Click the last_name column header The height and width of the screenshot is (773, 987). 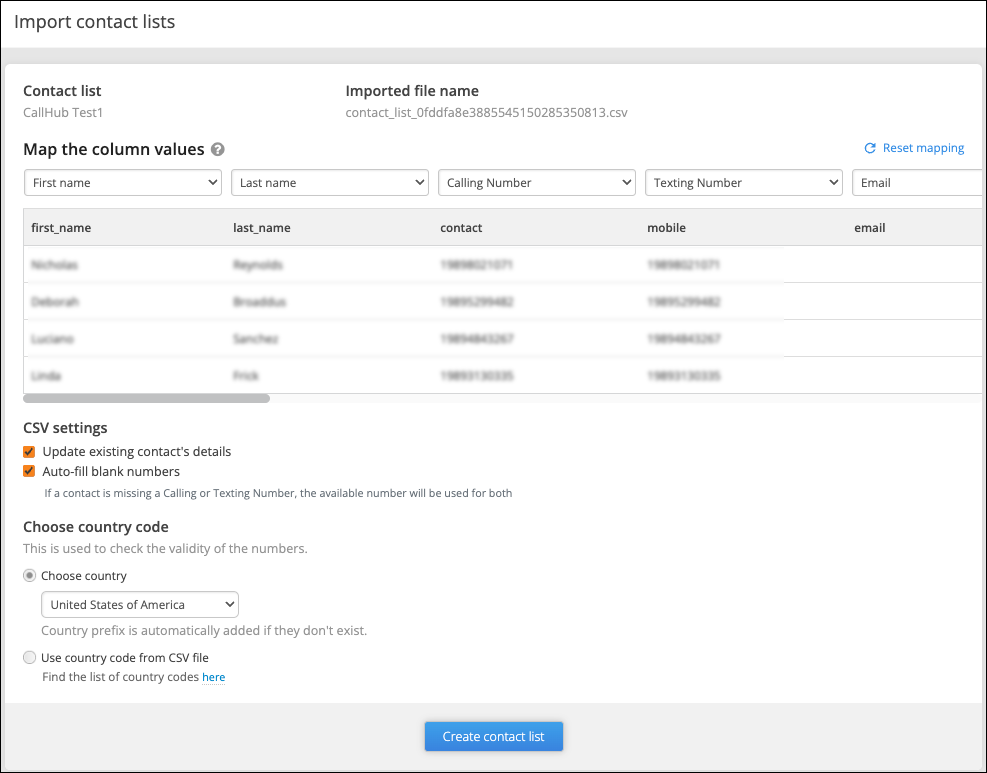[x=262, y=228]
